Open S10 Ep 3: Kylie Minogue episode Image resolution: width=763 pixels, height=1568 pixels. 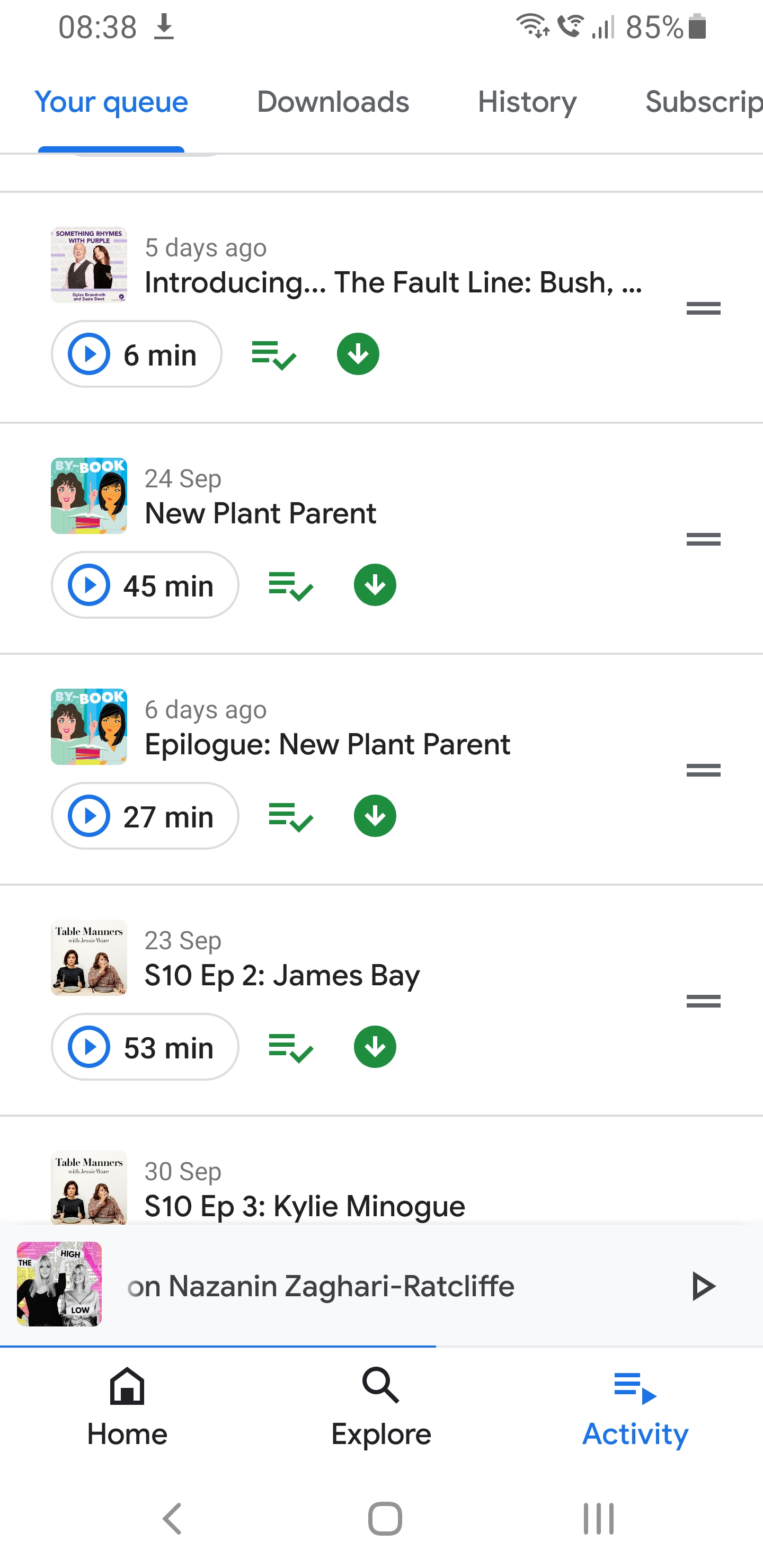pos(305,1206)
